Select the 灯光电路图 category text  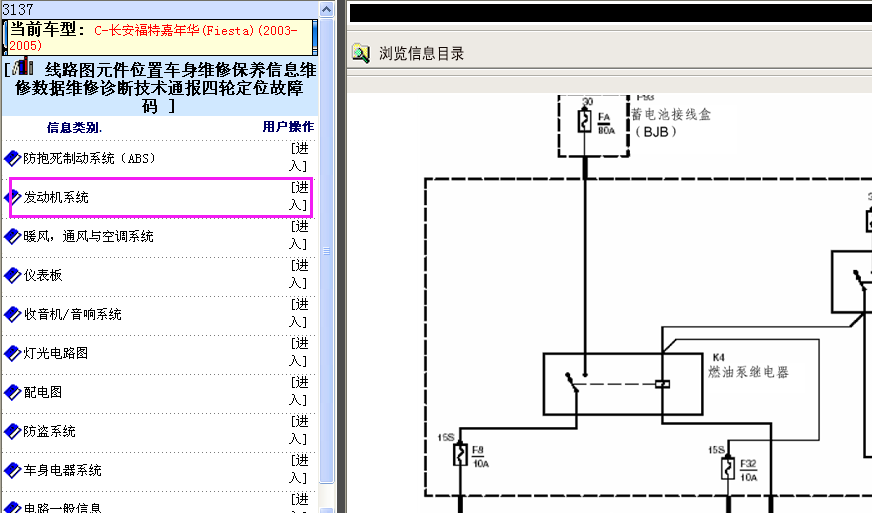tap(56, 353)
